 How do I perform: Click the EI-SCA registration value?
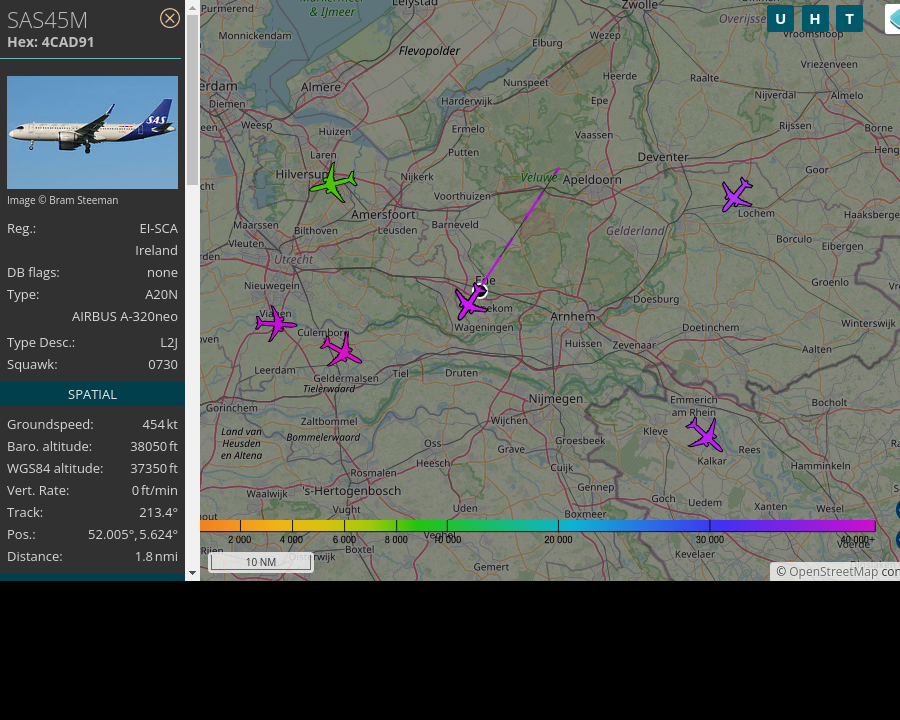tap(158, 229)
